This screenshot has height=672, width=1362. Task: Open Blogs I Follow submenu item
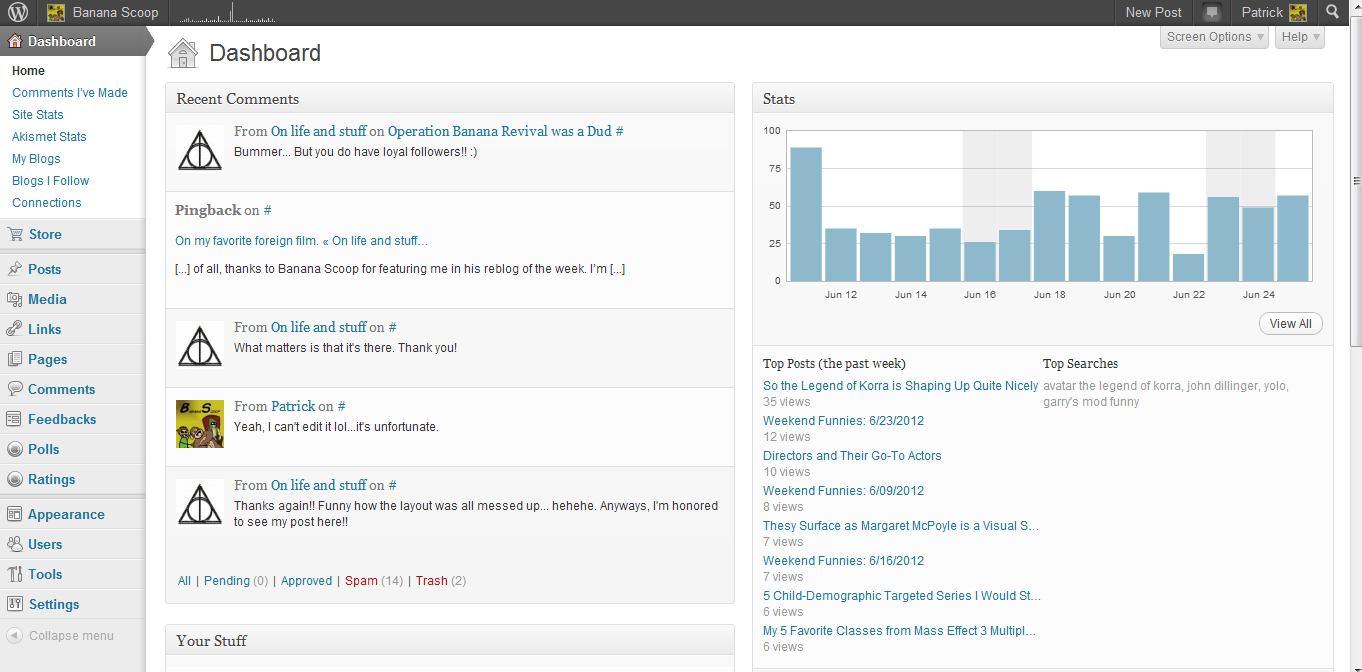point(50,181)
